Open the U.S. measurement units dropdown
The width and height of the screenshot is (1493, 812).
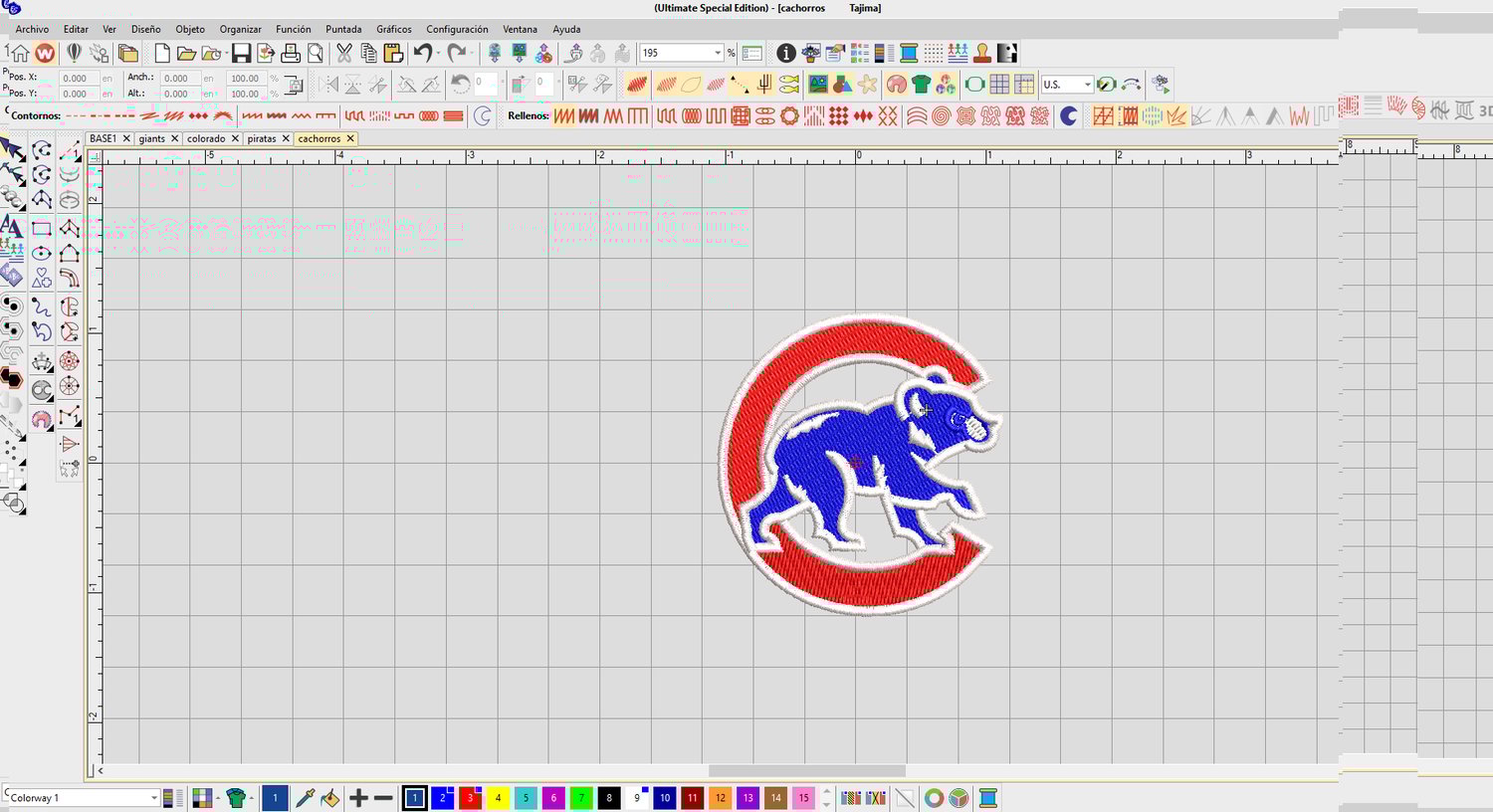coord(1087,85)
